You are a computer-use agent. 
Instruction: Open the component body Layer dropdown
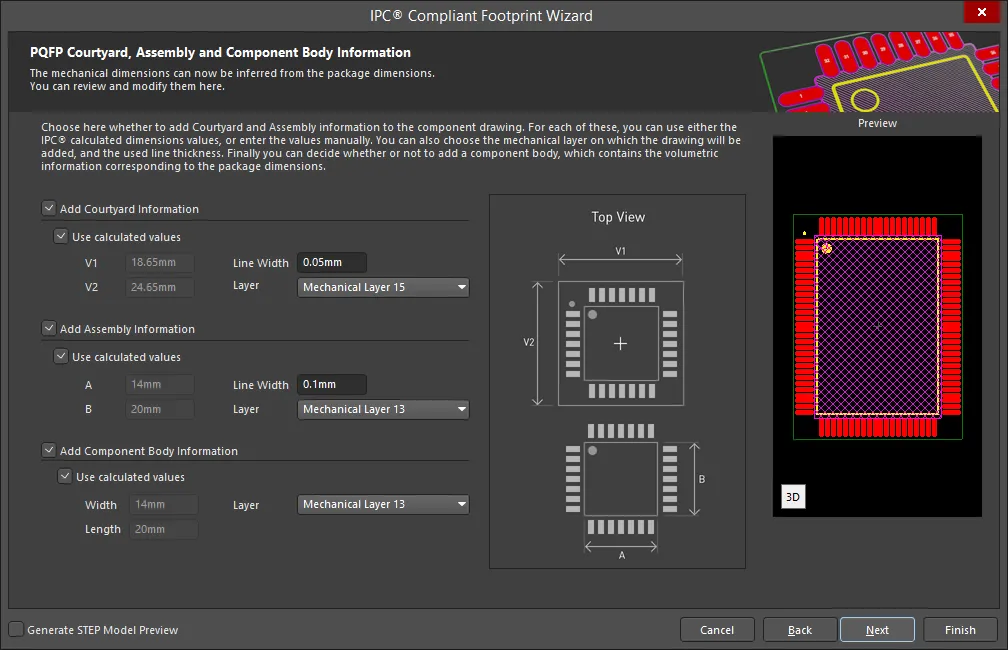click(x=383, y=505)
